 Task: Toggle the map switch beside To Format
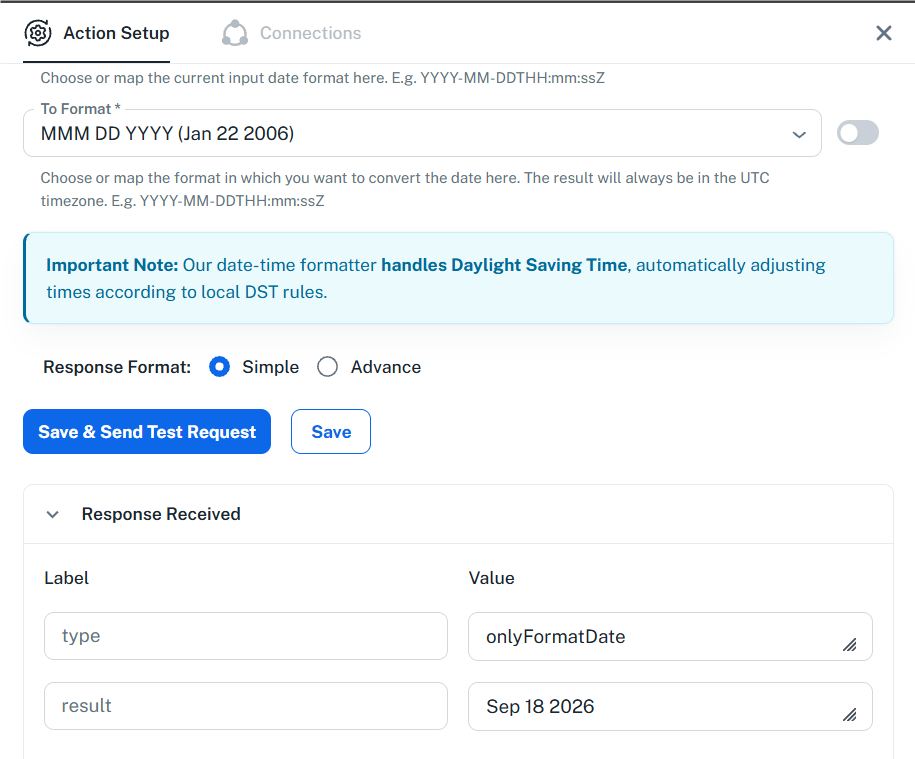click(857, 132)
